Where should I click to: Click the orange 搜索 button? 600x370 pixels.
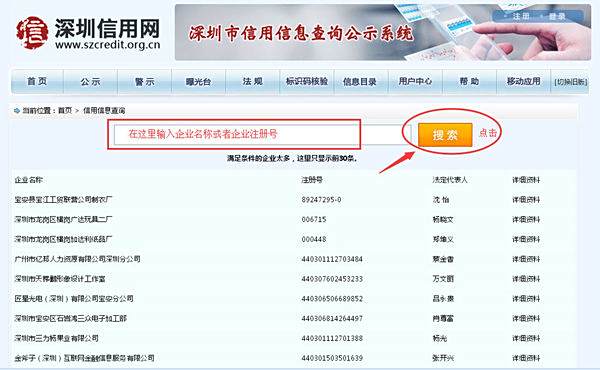pos(445,135)
